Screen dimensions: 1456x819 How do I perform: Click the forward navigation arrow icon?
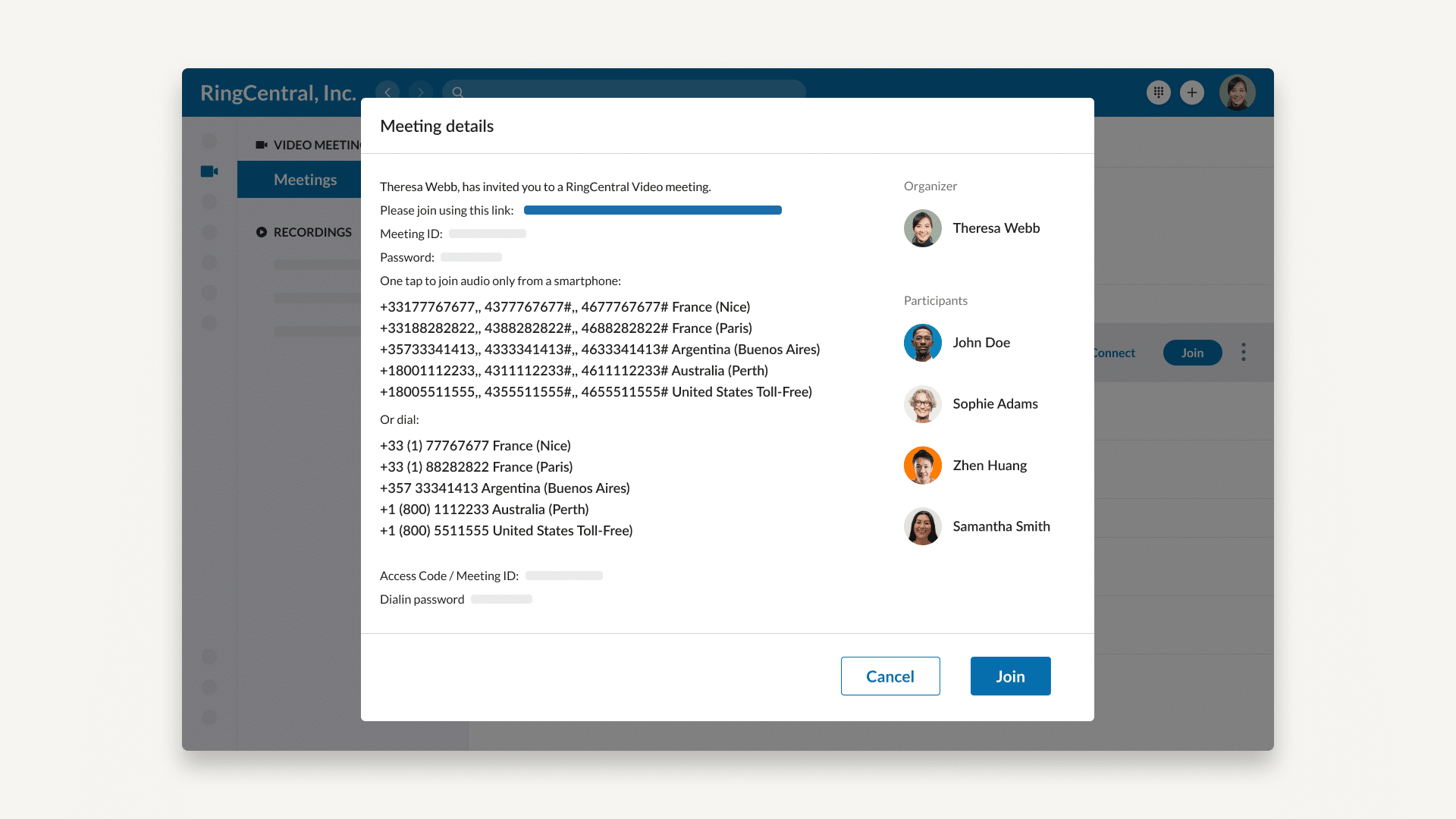[x=420, y=92]
